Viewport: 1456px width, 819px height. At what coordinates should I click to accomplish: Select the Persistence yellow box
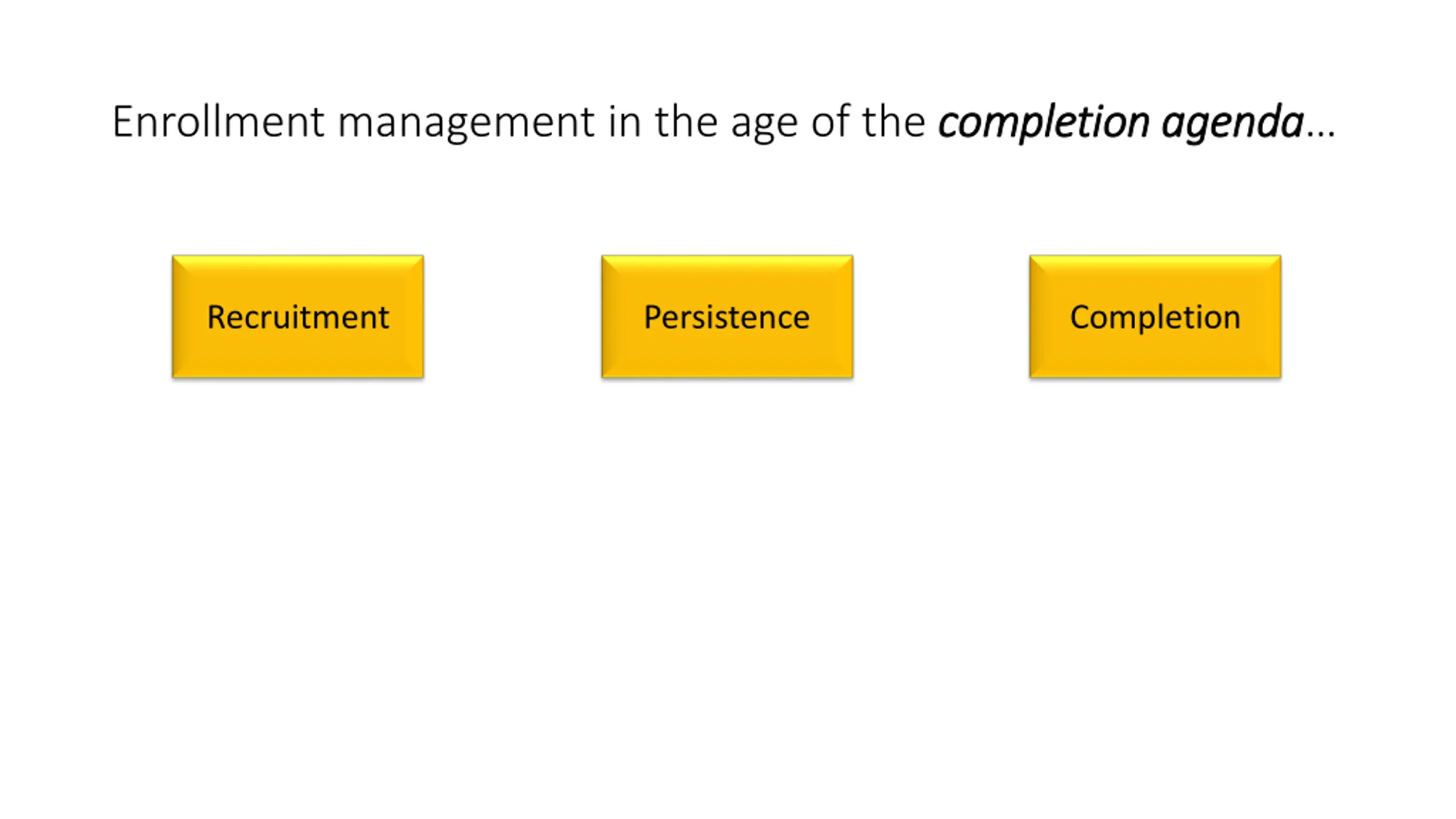coord(727,316)
